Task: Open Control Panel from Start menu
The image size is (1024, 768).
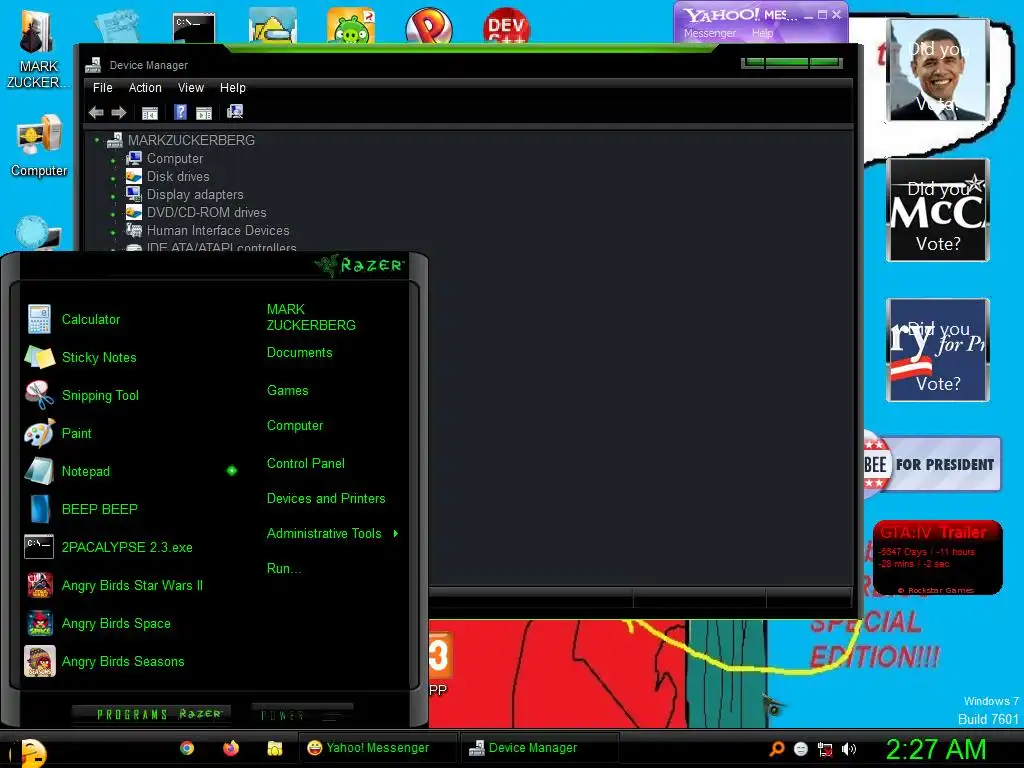Action: pyautogui.click(x=306, y=464)
